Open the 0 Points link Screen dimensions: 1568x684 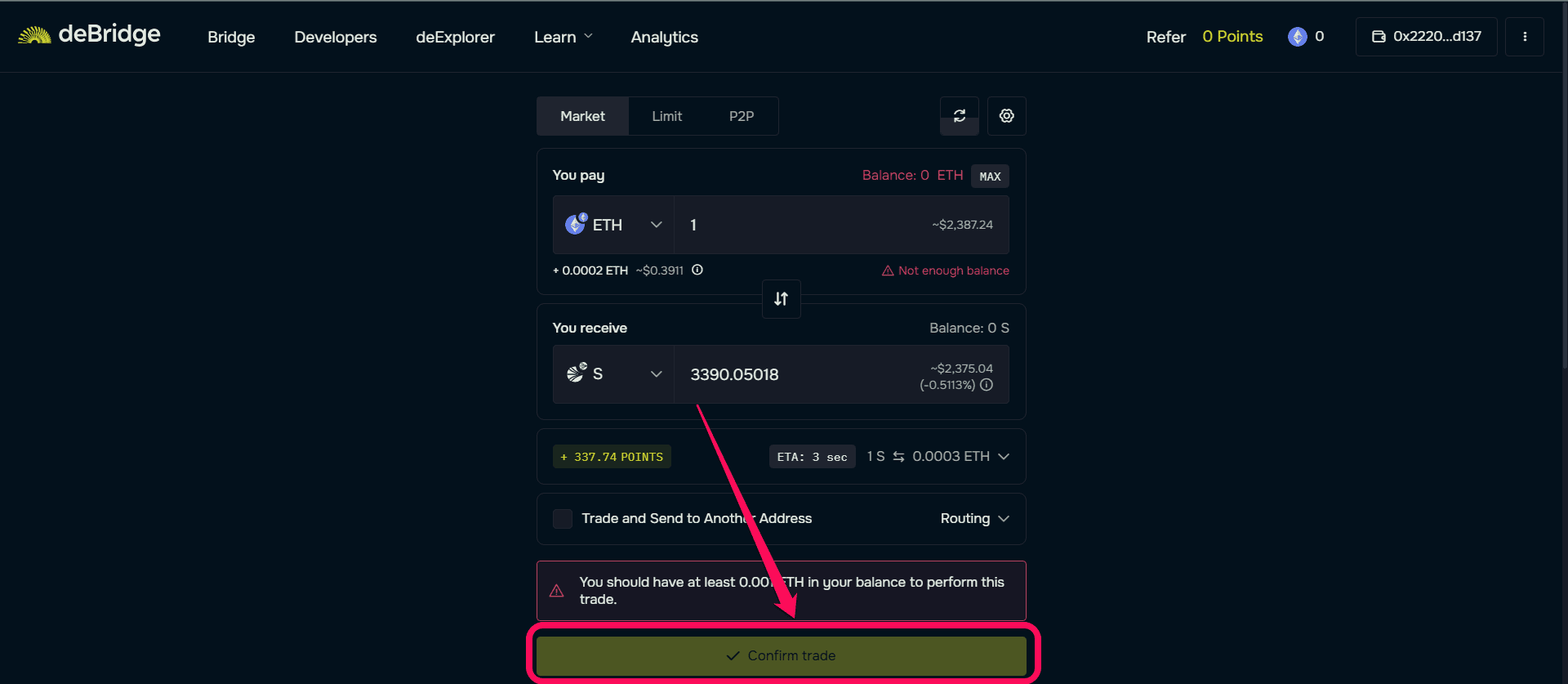point(1232,36)
